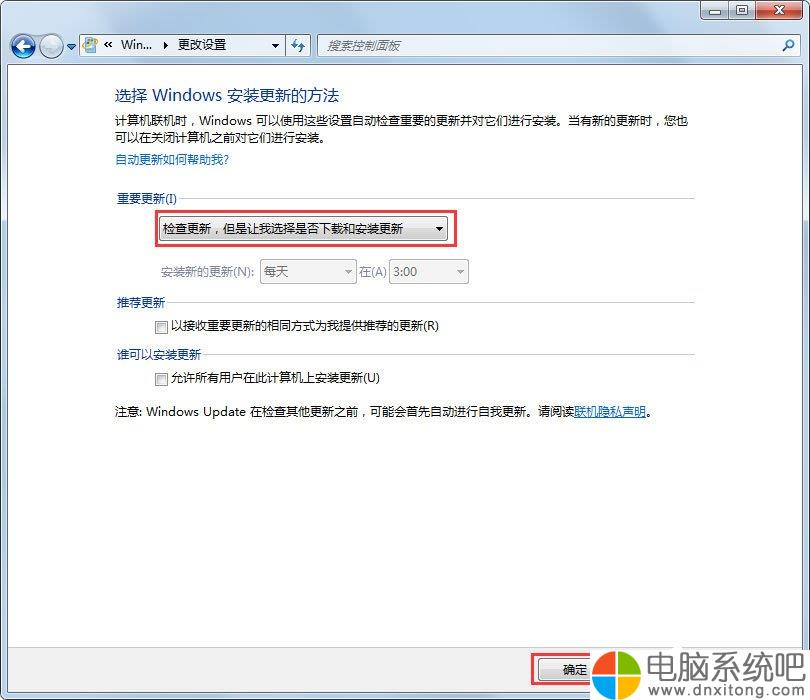The width and height of the screenshot is (810, 700).
Task: Open the 重要更新 method dropdown
Action: [x=303, y=228]
